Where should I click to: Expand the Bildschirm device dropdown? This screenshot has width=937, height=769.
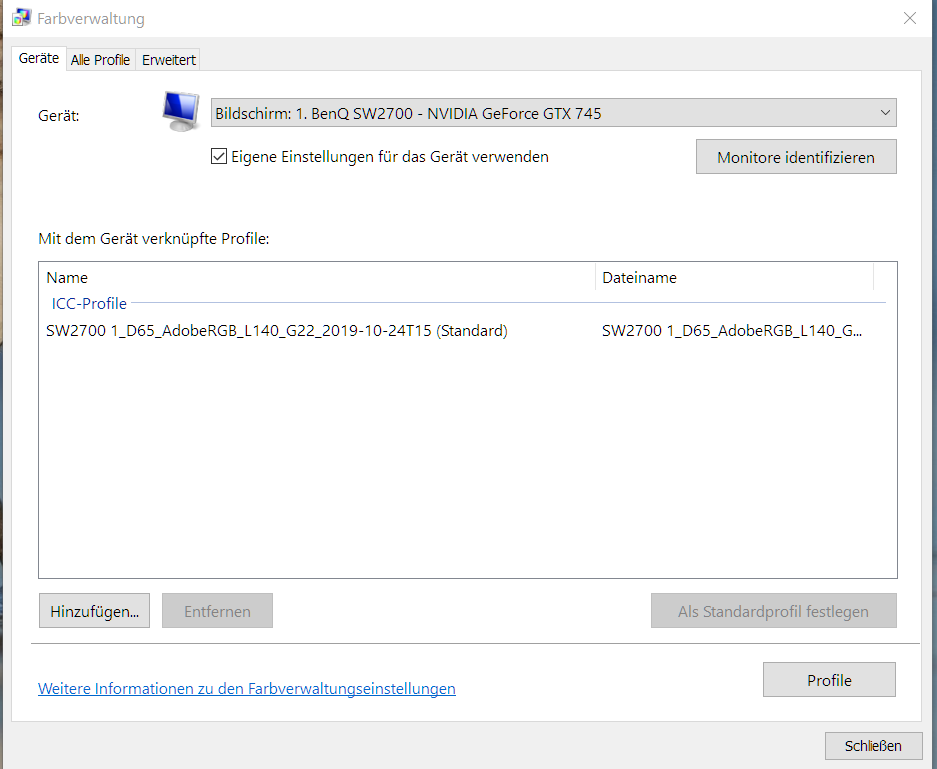pyautogui.click(x=553, y=113)
